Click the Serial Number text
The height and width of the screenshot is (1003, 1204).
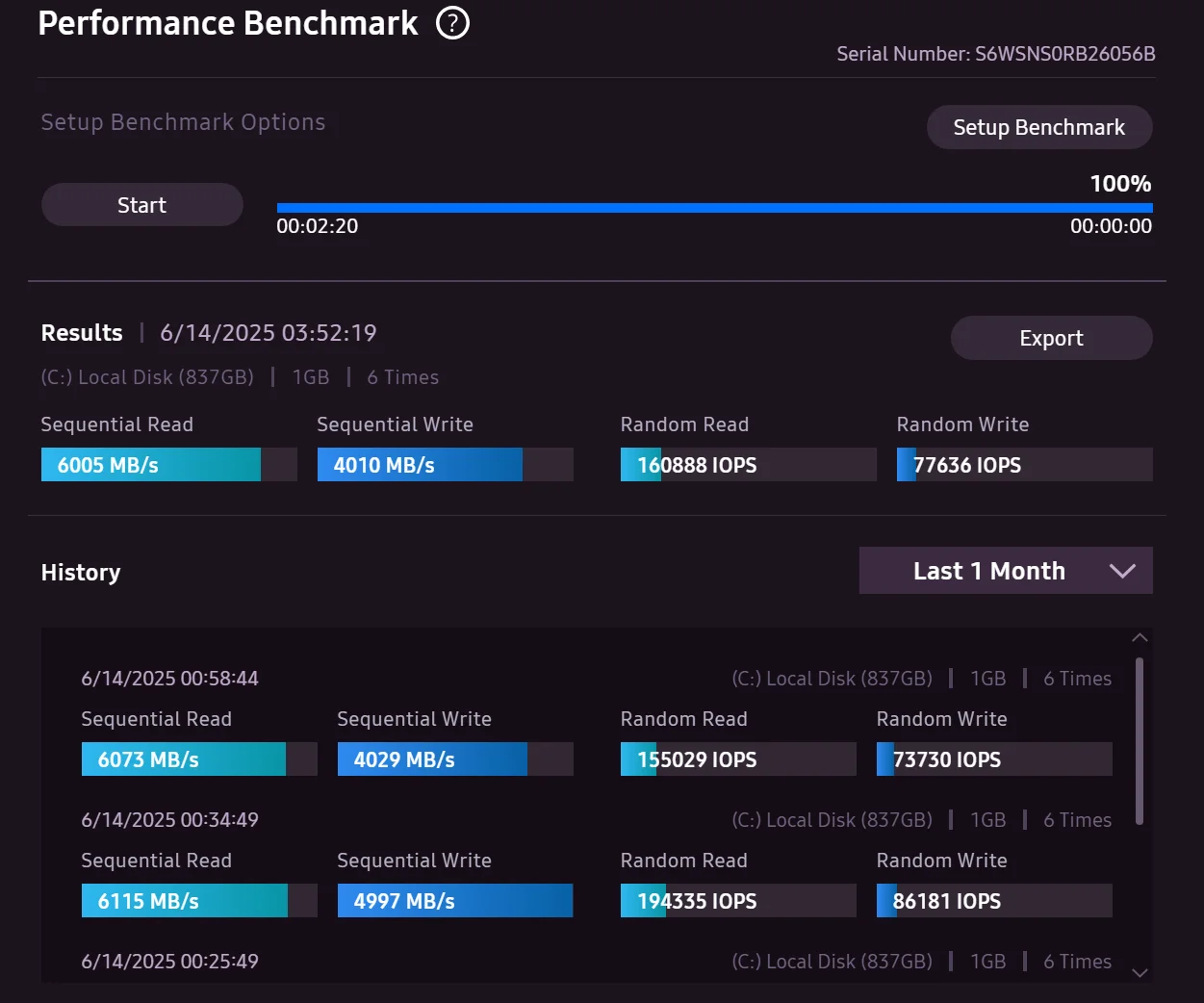point(995,54)
